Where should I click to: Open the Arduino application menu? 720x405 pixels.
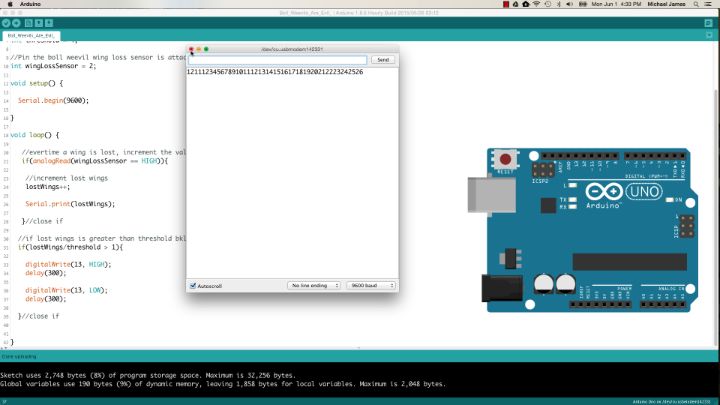pos(30,4)
